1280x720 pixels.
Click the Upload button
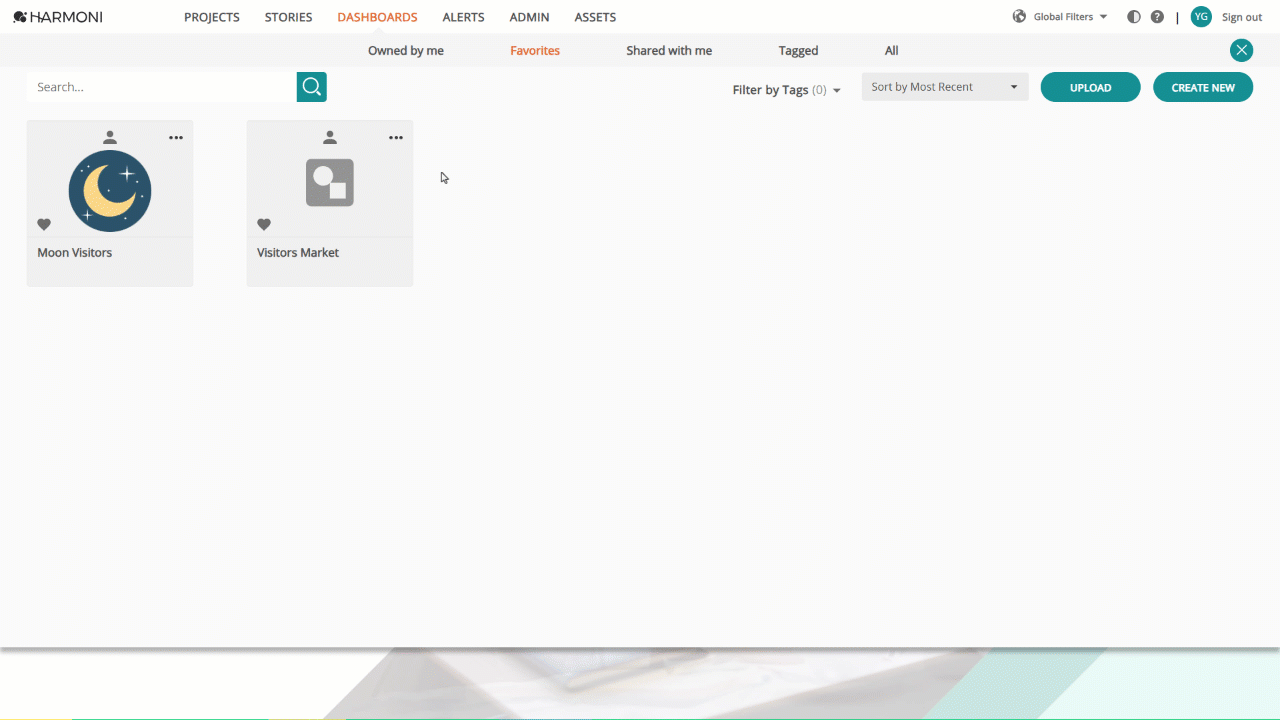click(1090, 87)
